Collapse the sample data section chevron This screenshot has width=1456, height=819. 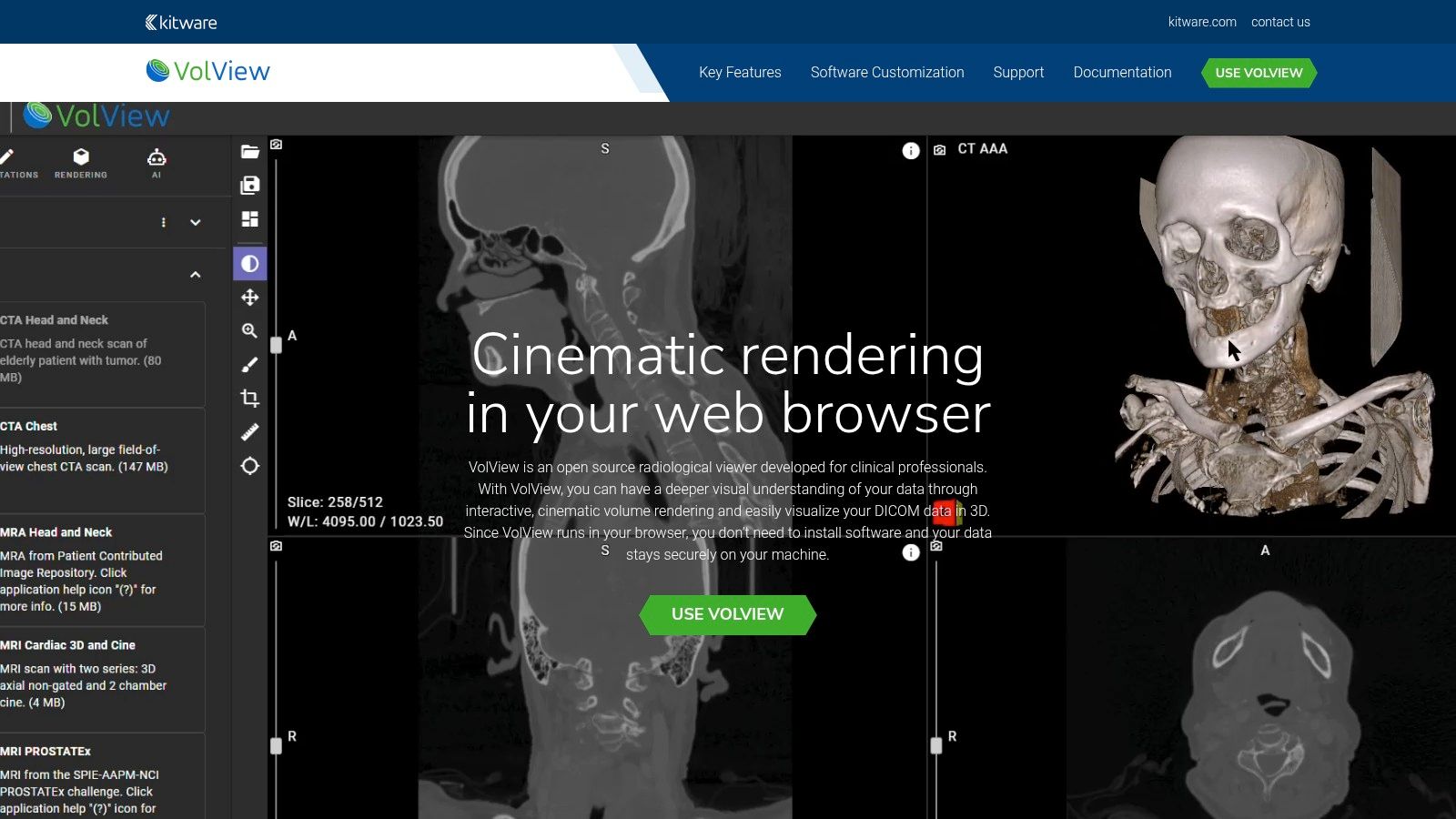click(195, 274)
